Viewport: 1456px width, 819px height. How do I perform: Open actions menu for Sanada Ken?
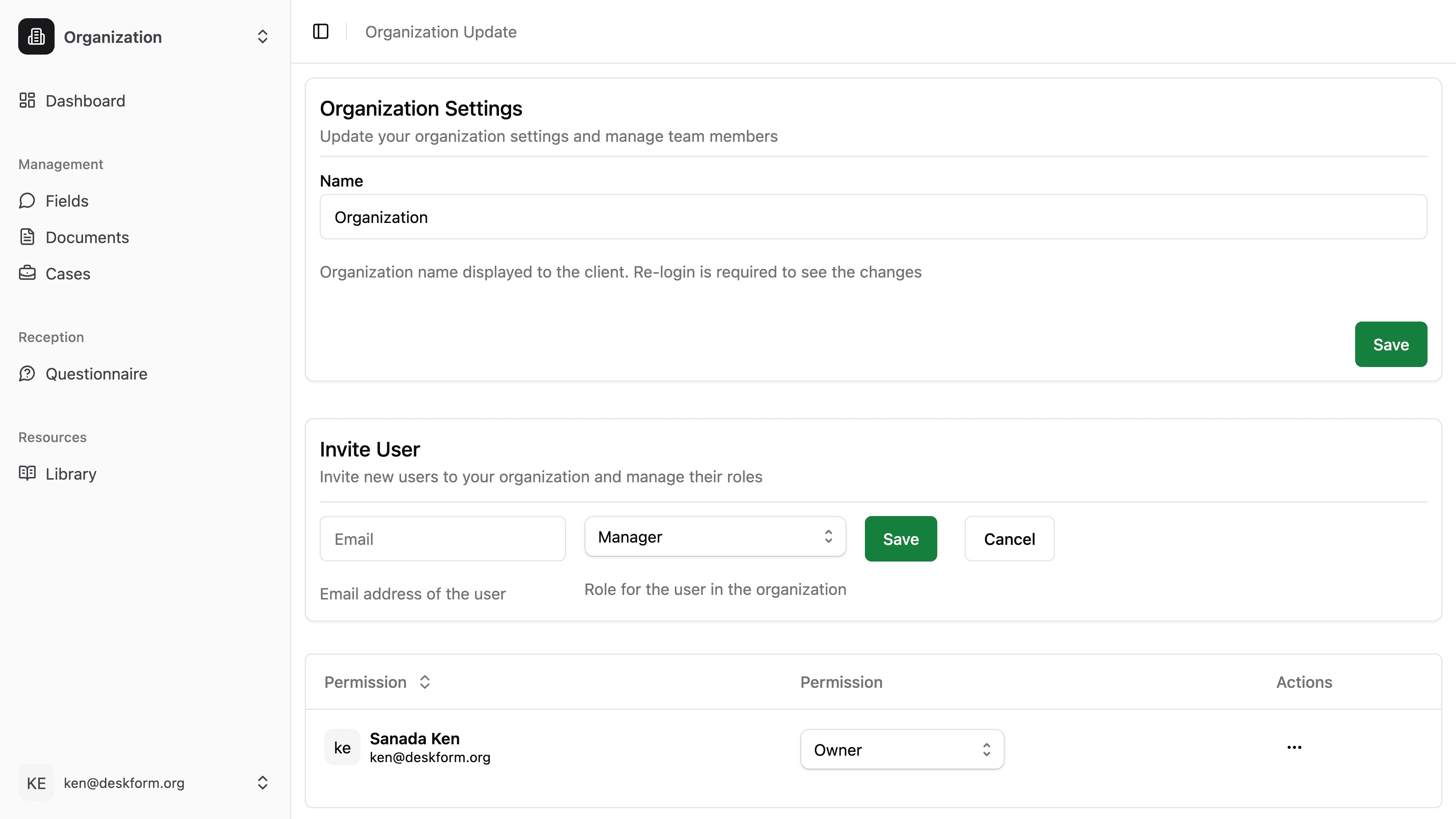[x=1294, y=747]
